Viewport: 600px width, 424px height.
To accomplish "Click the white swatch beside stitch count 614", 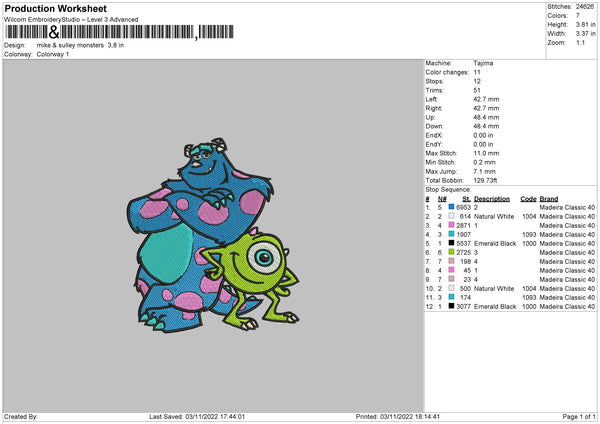I will (x=451, y=216).
